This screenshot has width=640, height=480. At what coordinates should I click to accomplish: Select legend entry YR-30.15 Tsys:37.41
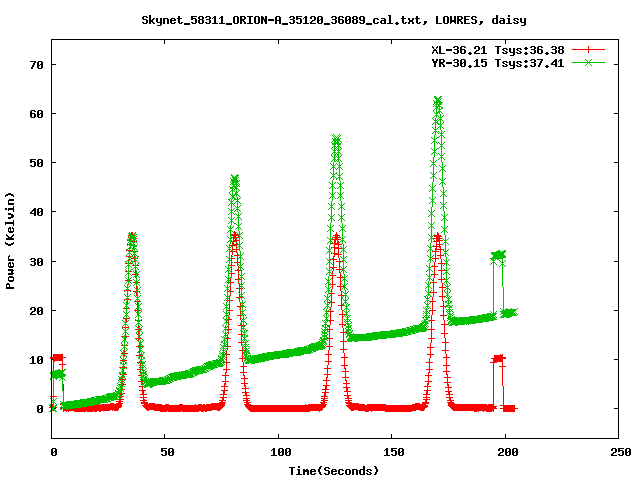498,63
